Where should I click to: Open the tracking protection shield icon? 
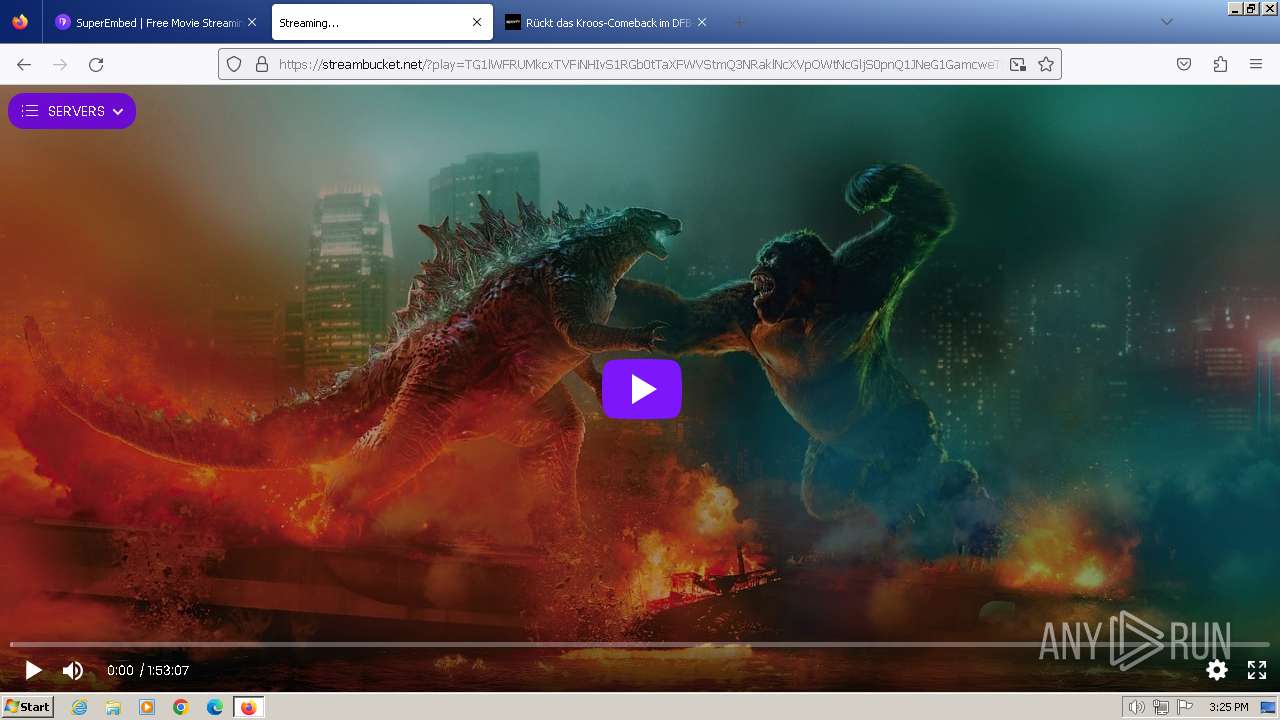(x=234, y=64)
